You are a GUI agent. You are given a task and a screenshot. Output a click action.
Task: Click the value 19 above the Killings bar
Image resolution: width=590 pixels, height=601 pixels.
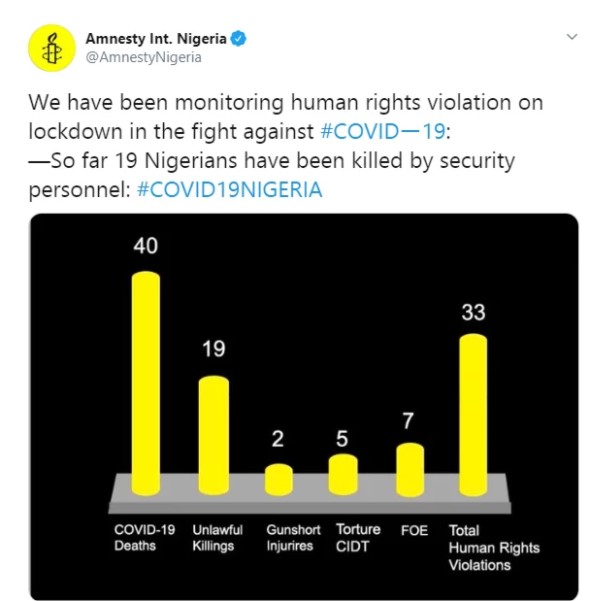214,349
